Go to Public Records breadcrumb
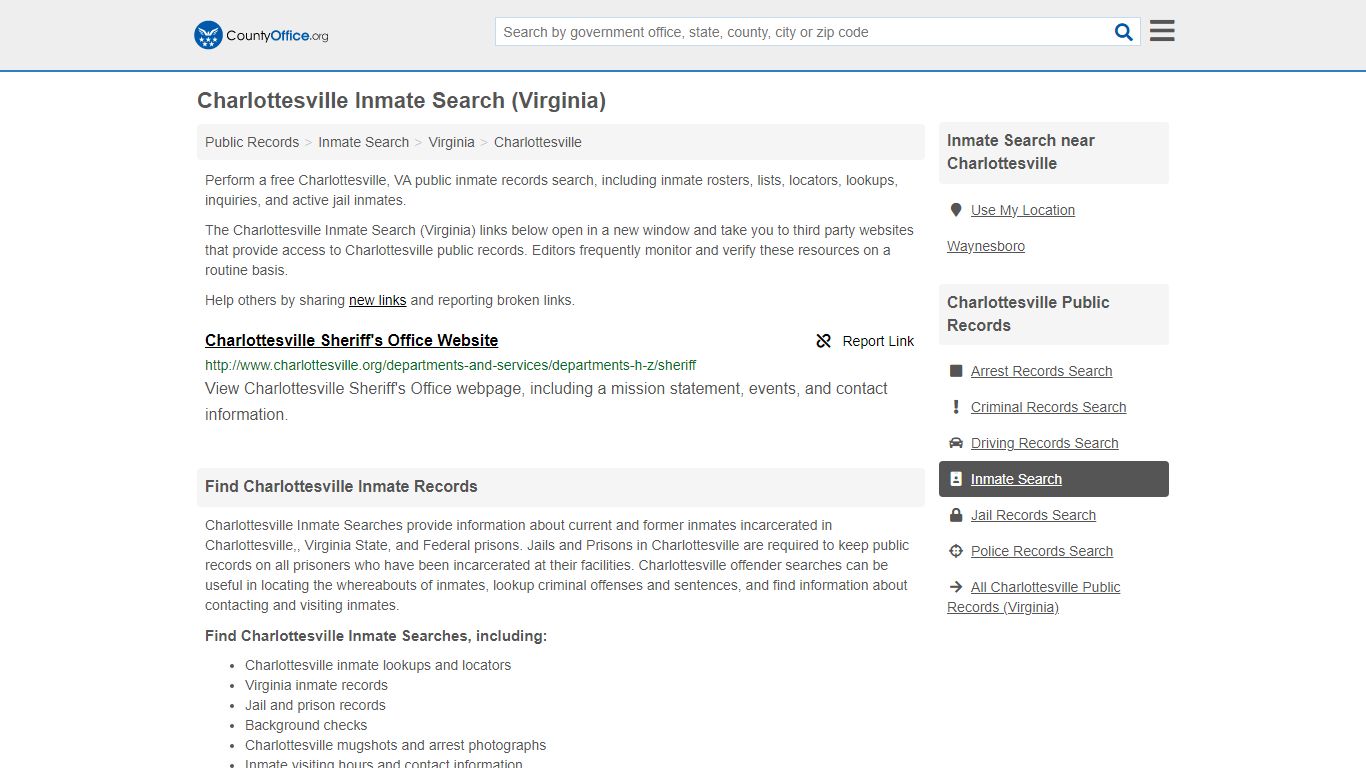1366x768 pixels. tap(252, 142)
